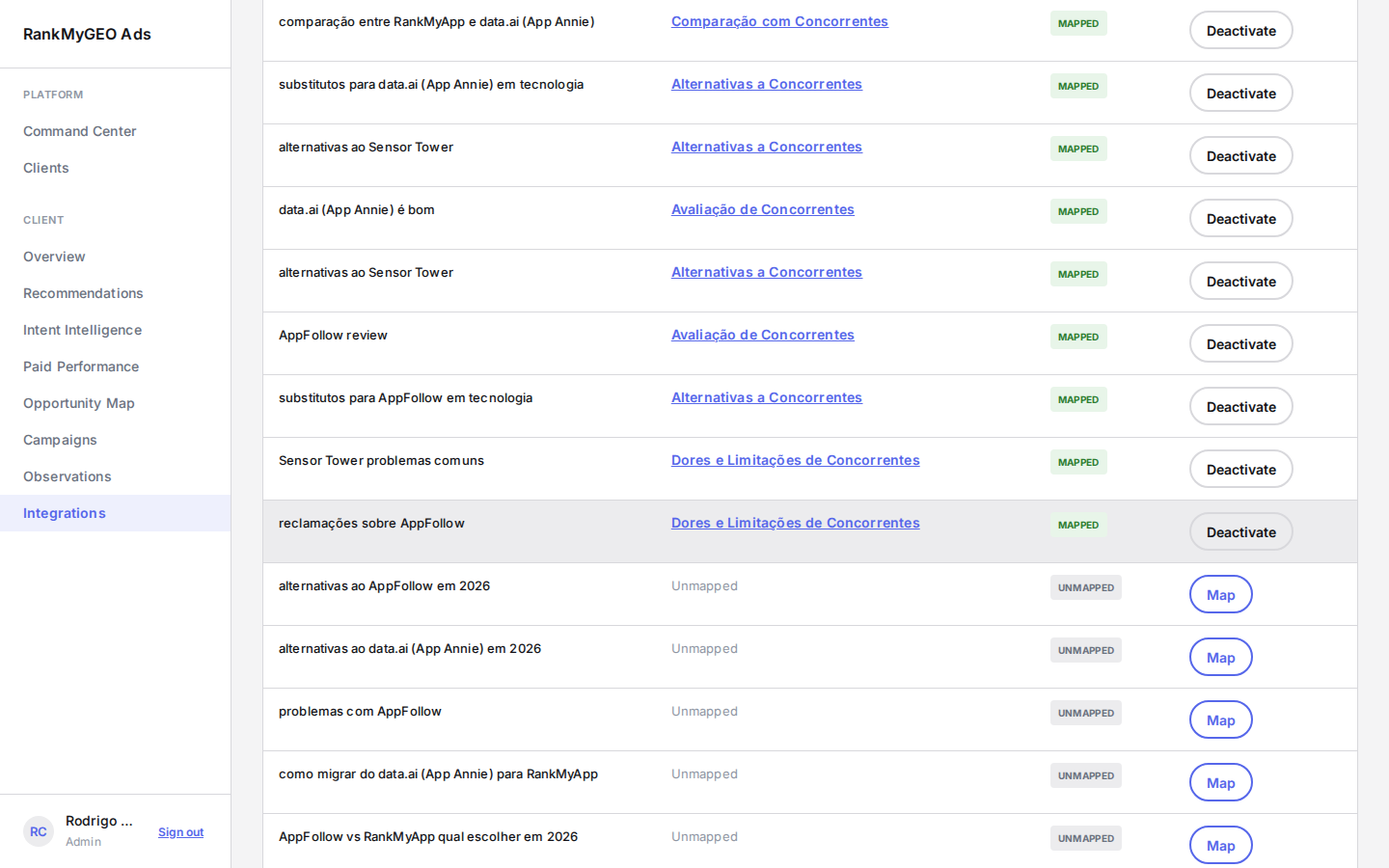Viewport: 1389px width, 868px height.
Task: Deactivate 'Sensor Tower problemas comuns' mapping
Action: 1240,470
